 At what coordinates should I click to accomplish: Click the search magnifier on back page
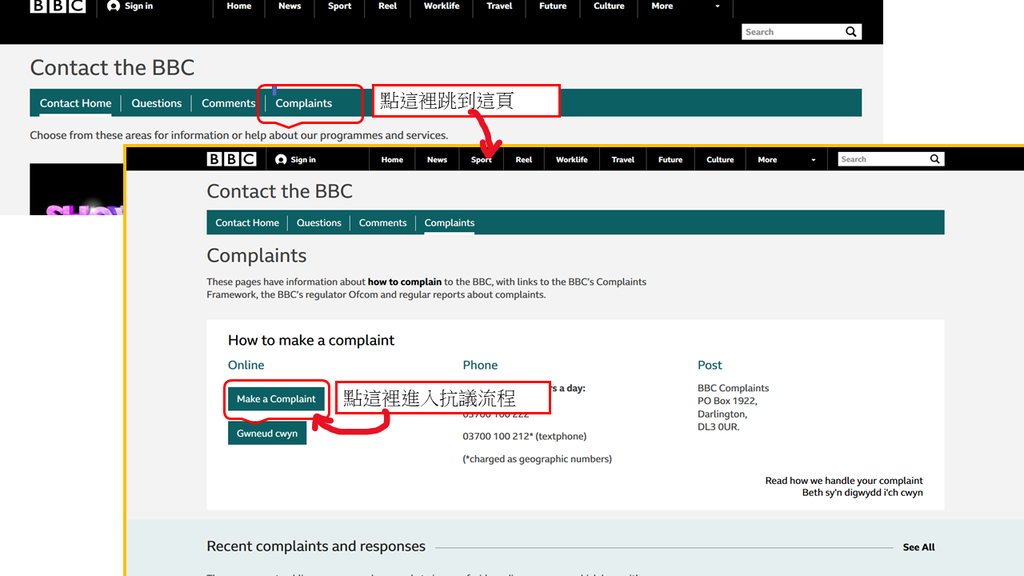point(850,31)
